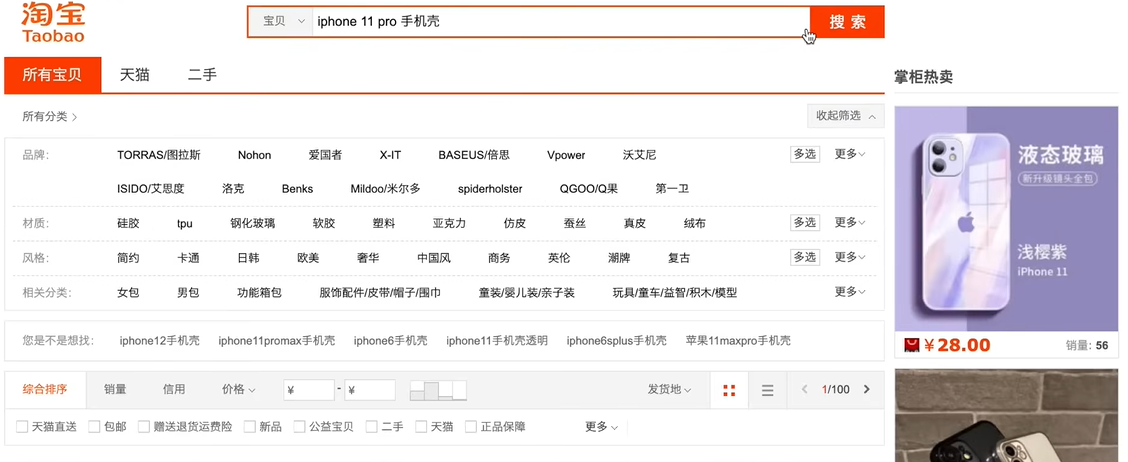Open the black phone case product thumbnail
1128x462 pixels.
[1006, 416]
